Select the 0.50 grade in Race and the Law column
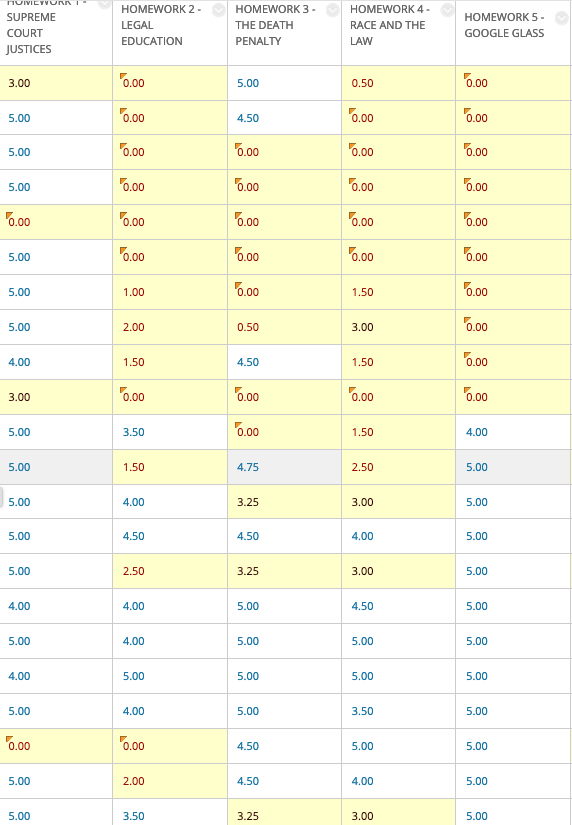The height and width of the screenshot is (825, 572). tap(363, 83)
